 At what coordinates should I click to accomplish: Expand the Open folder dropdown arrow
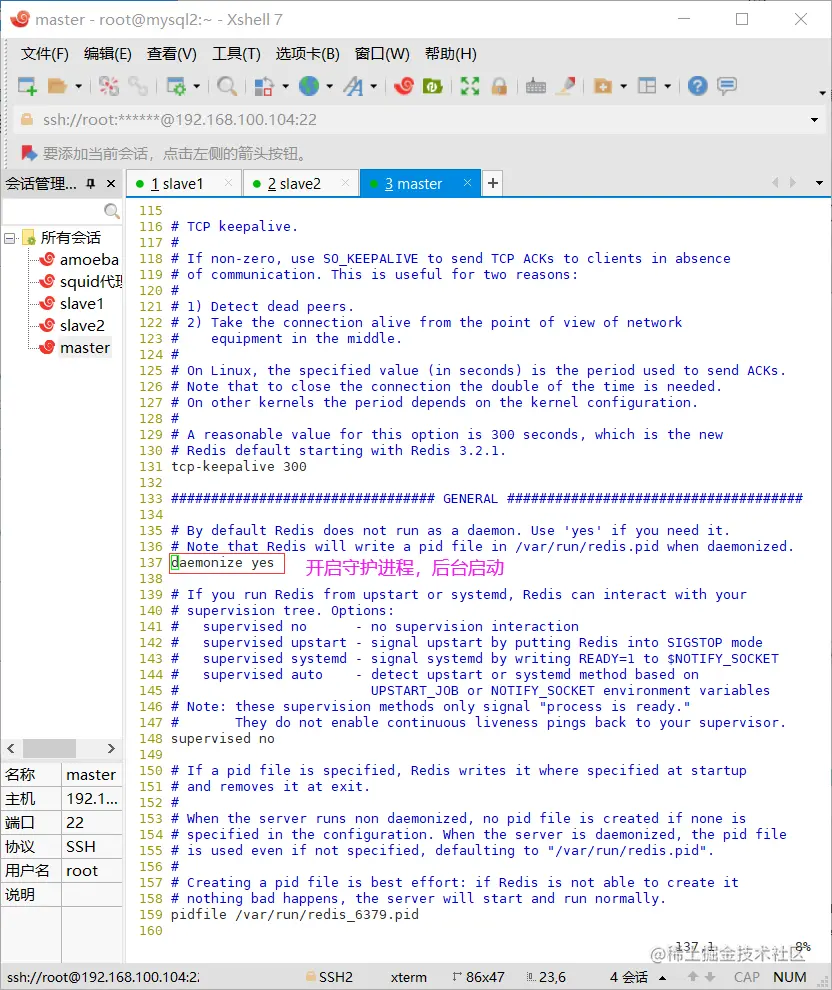(78, 86)
